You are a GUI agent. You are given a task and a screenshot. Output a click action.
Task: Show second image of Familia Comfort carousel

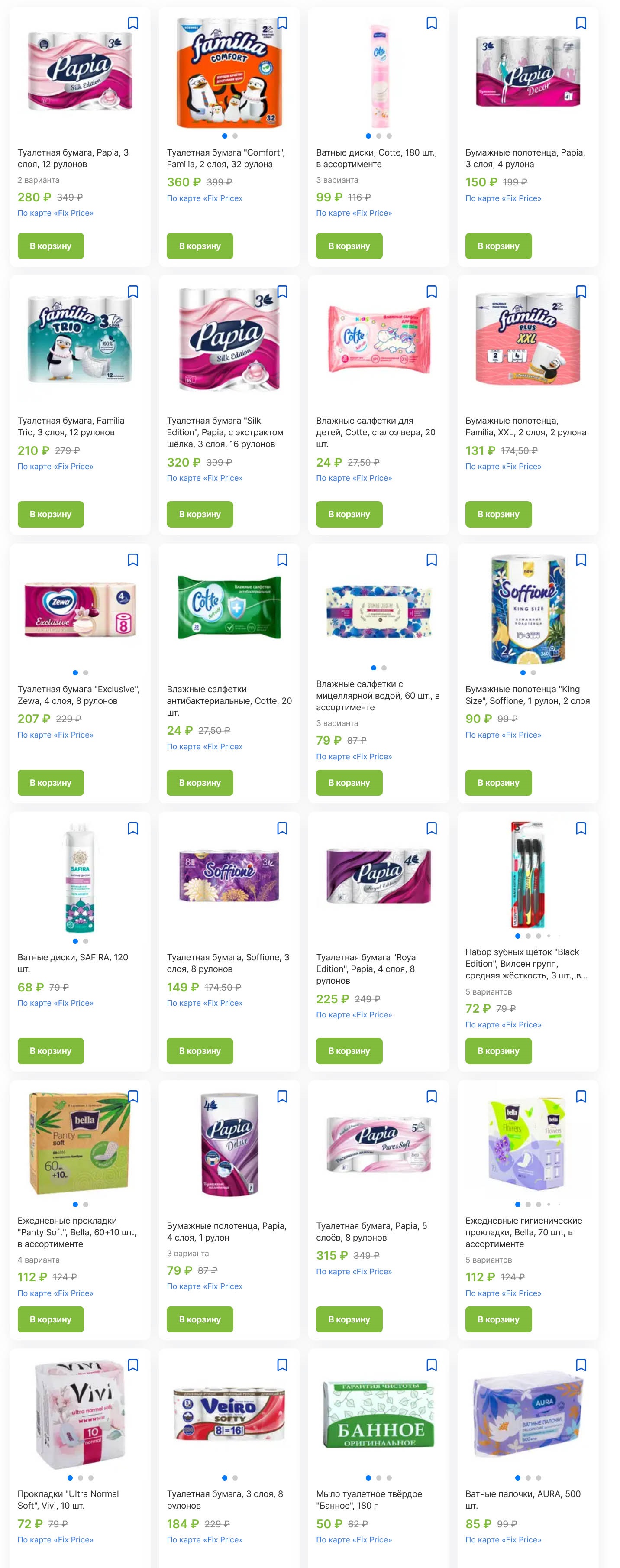click(235, 136)
